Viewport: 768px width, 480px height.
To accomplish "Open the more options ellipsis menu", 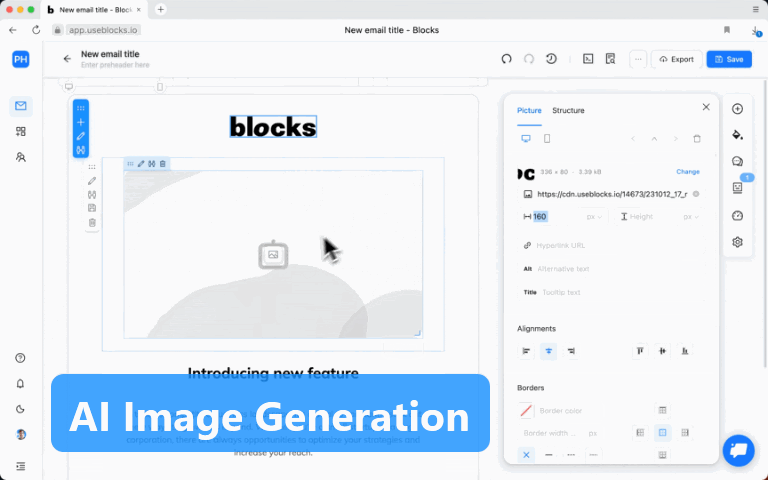I will point(638,59).
